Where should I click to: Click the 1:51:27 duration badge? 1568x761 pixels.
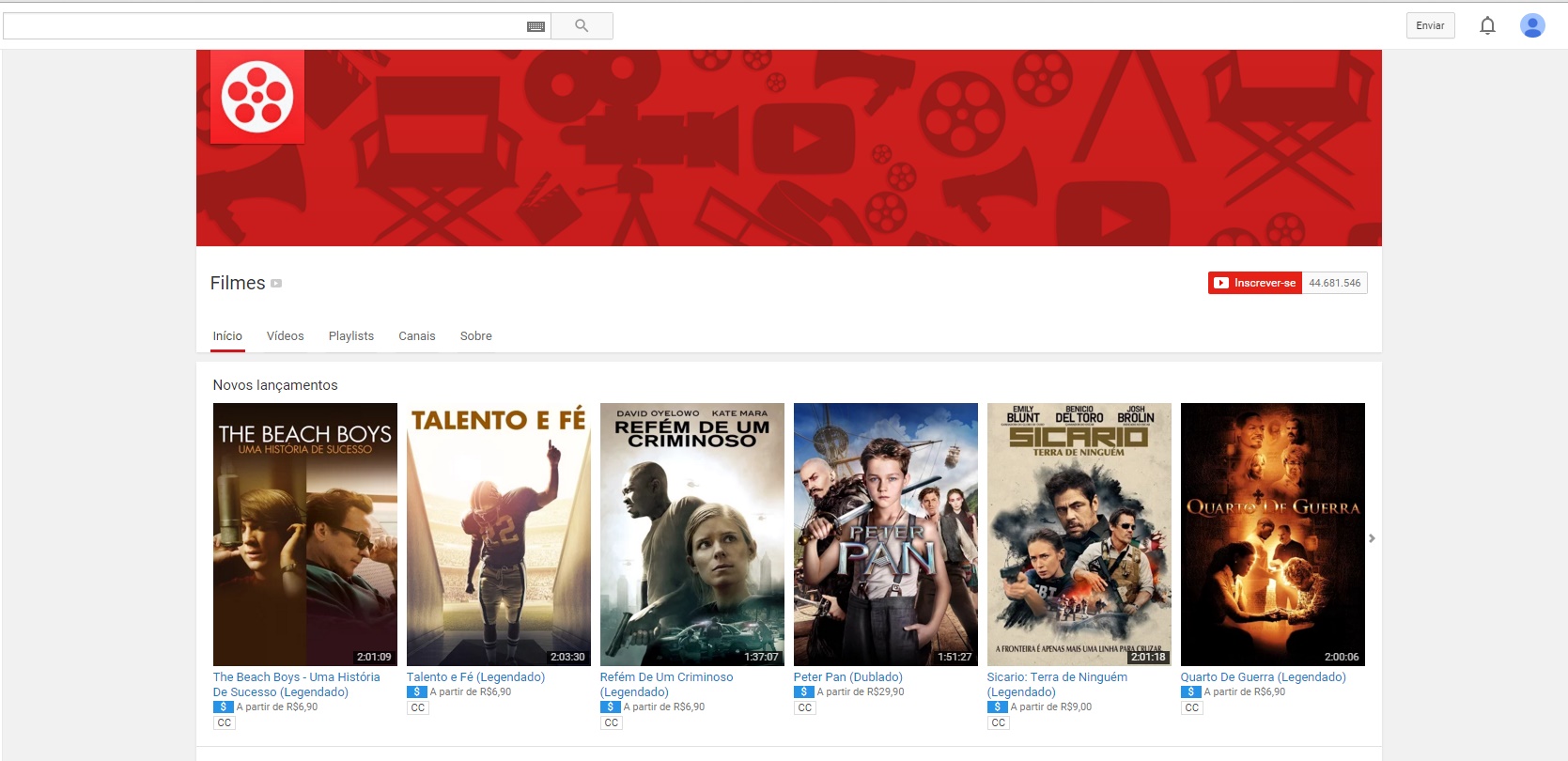[955, 657]
